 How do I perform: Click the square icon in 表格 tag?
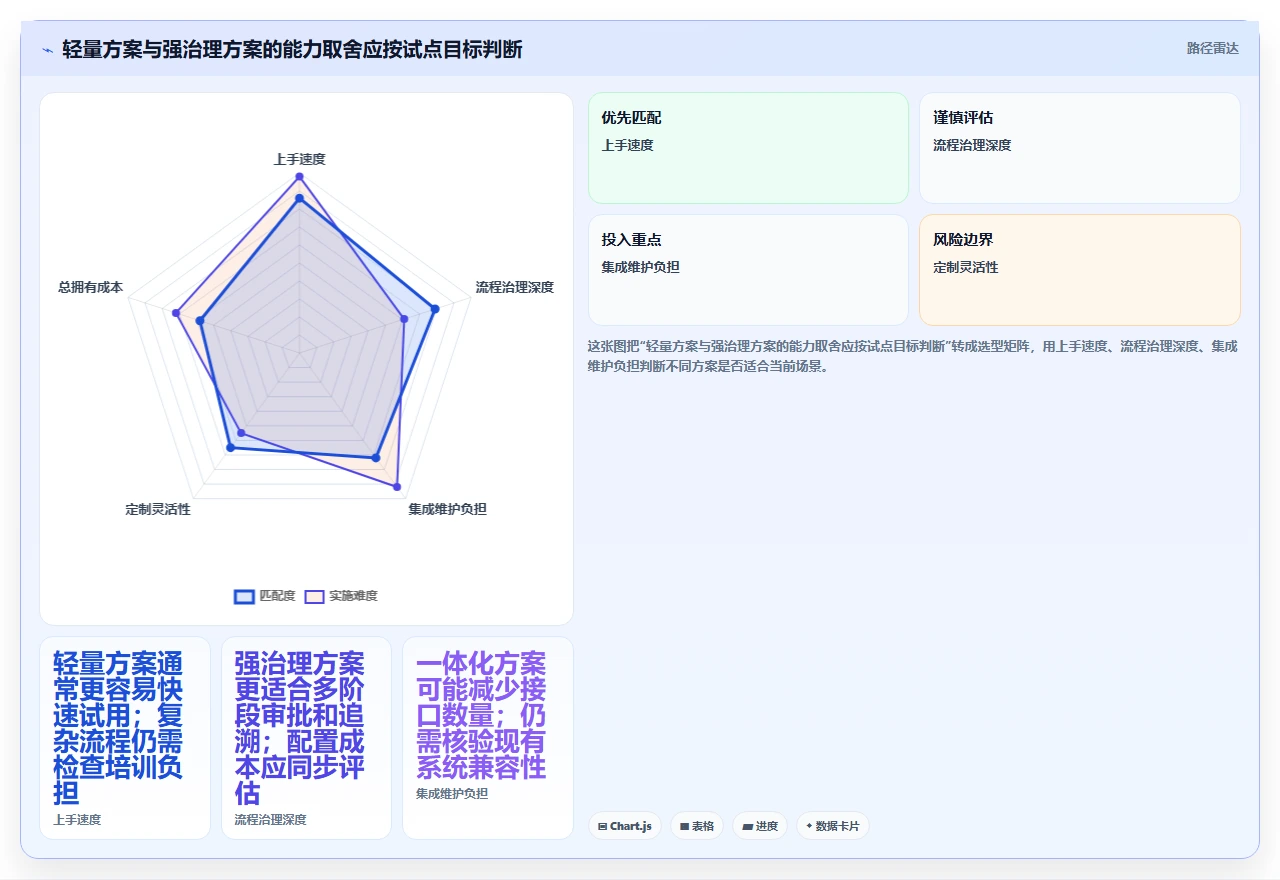pyautogui.click(x=684, y=826)
